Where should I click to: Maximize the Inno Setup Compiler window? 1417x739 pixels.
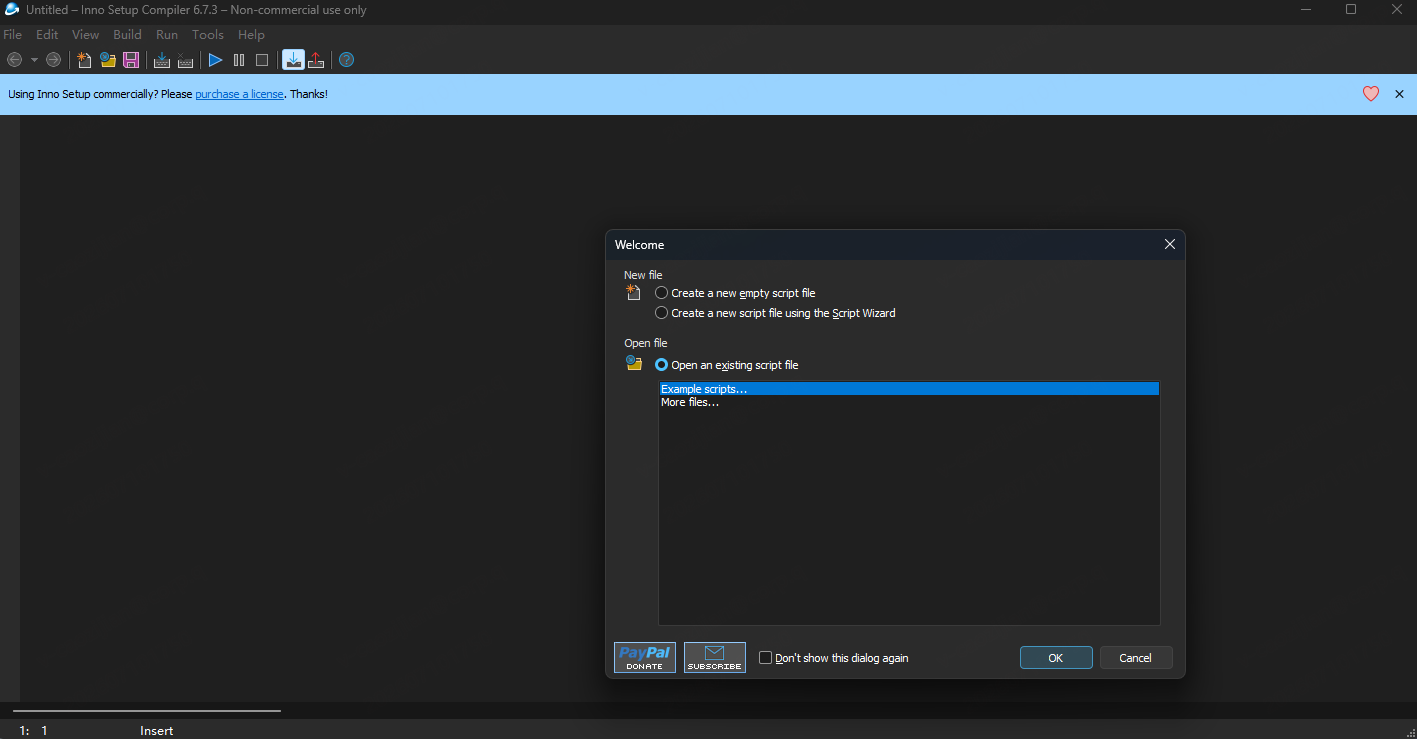(1351, 10)
